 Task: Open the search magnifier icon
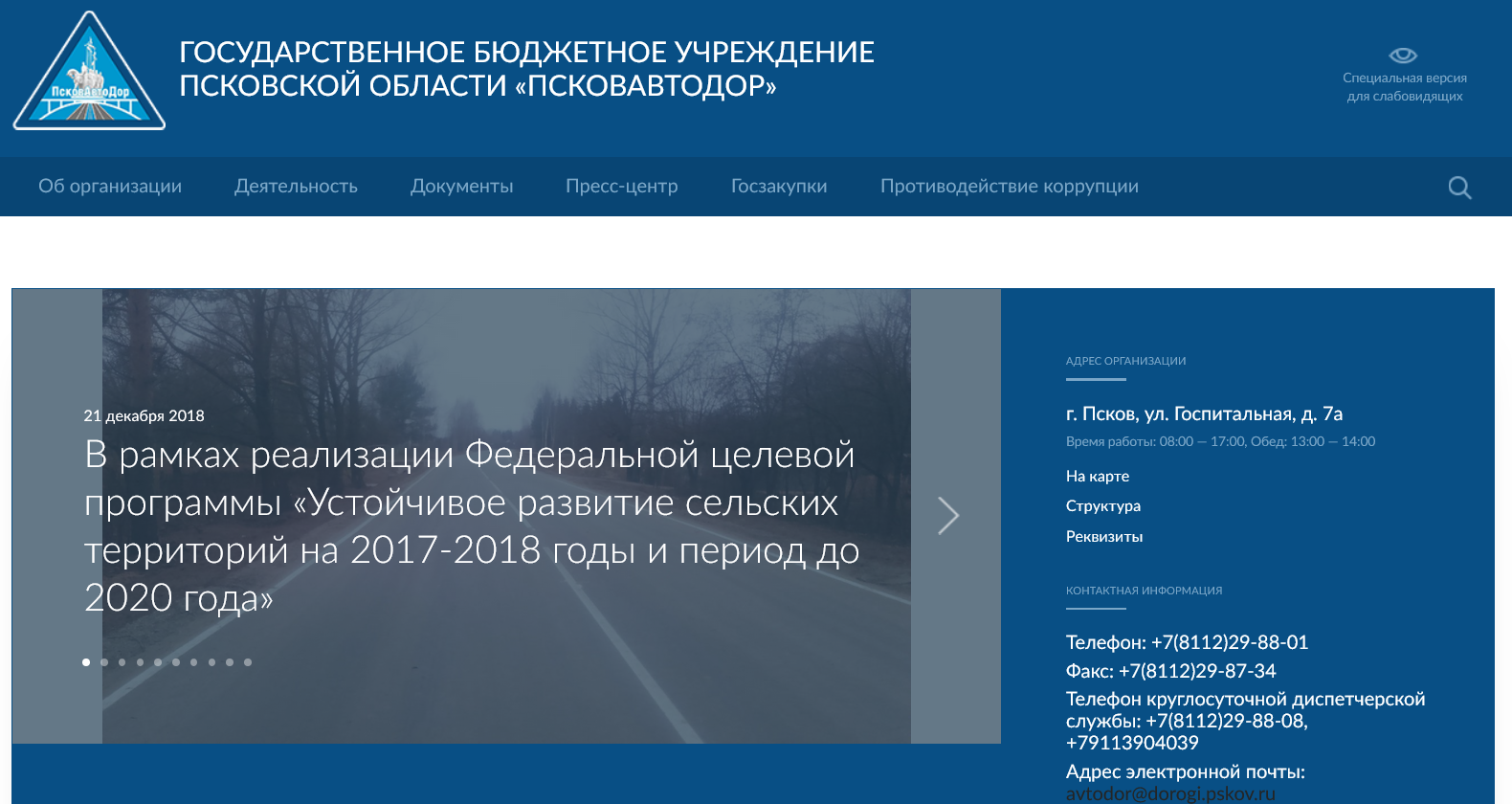pyautogui.click(x=1459, y=188)
